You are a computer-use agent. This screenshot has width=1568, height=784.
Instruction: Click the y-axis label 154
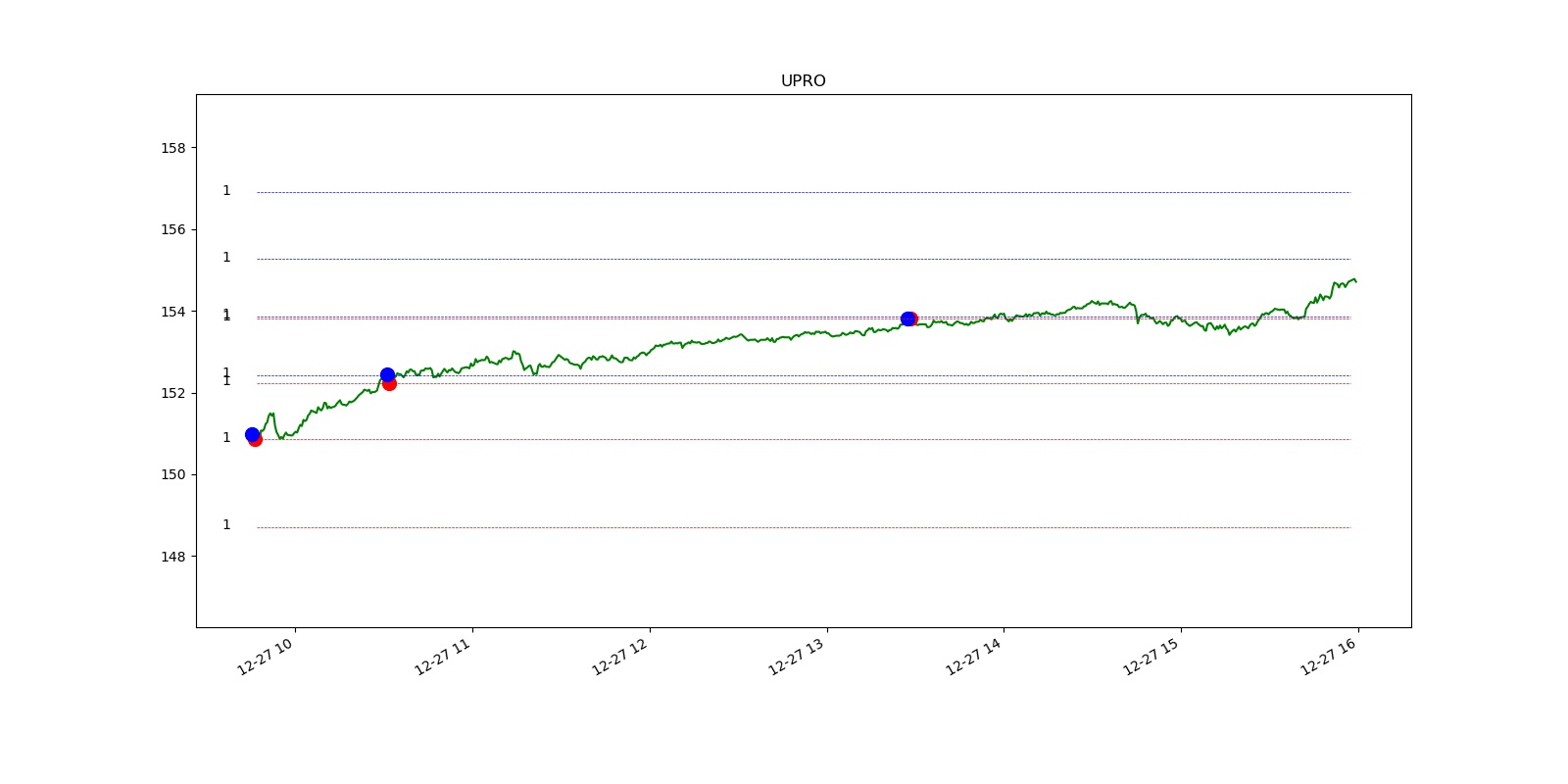pyautogui.click(x=172, y=312)
